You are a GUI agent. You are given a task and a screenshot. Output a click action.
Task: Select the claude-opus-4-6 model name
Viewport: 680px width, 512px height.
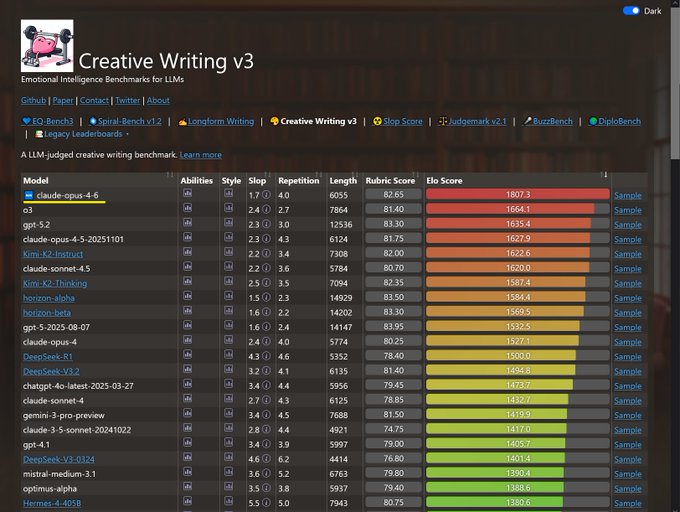click(x=67, y=195)
